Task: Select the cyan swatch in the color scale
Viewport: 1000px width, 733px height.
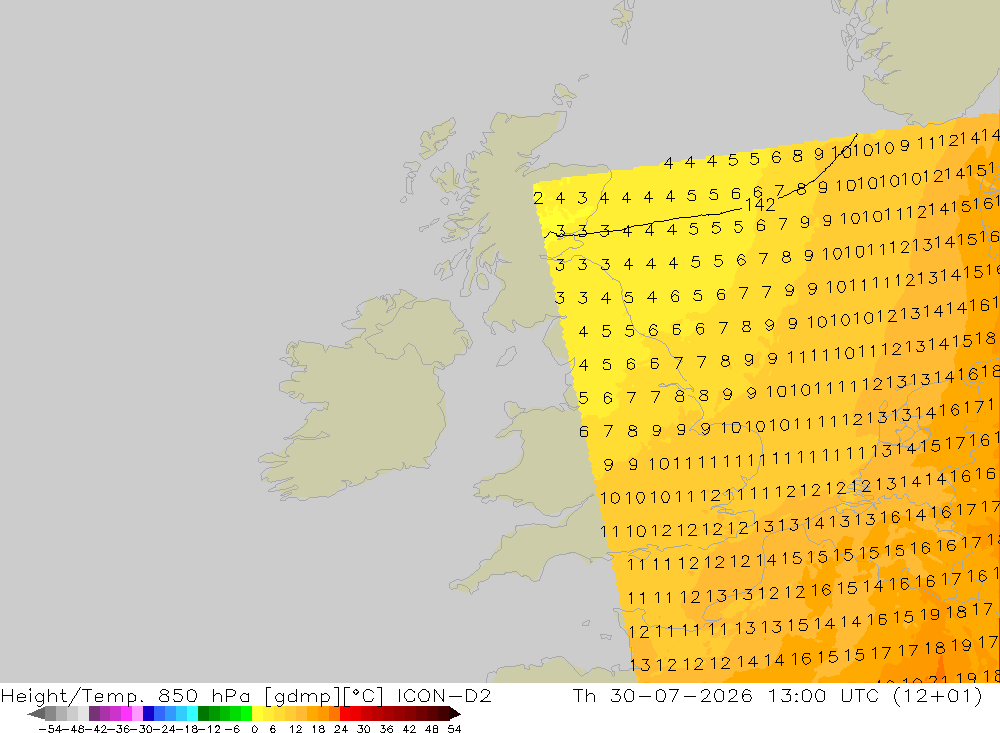Action: [x=192, y=714]
